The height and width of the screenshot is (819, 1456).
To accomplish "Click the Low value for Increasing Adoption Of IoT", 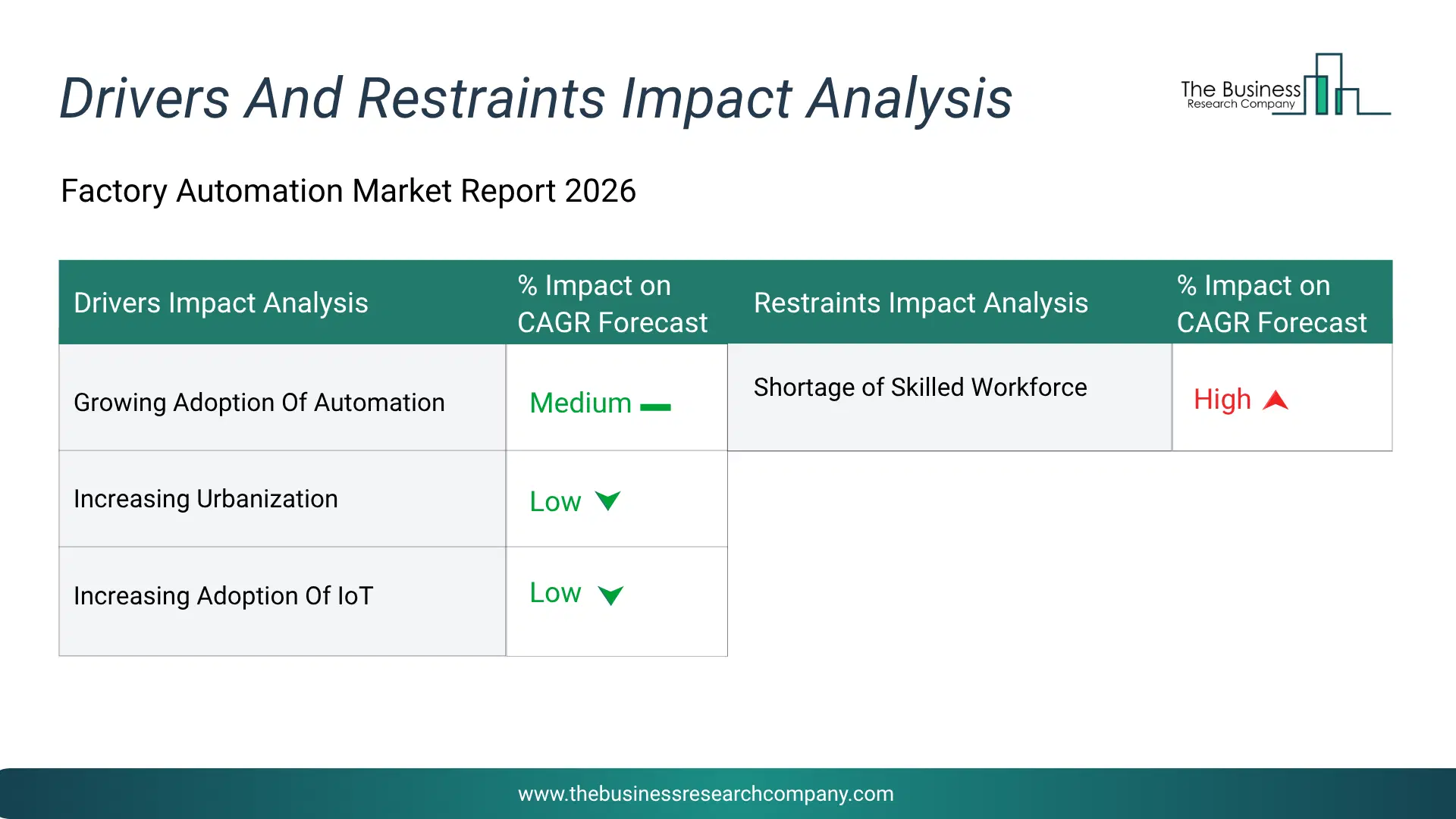I will click(x=555, y=592).
